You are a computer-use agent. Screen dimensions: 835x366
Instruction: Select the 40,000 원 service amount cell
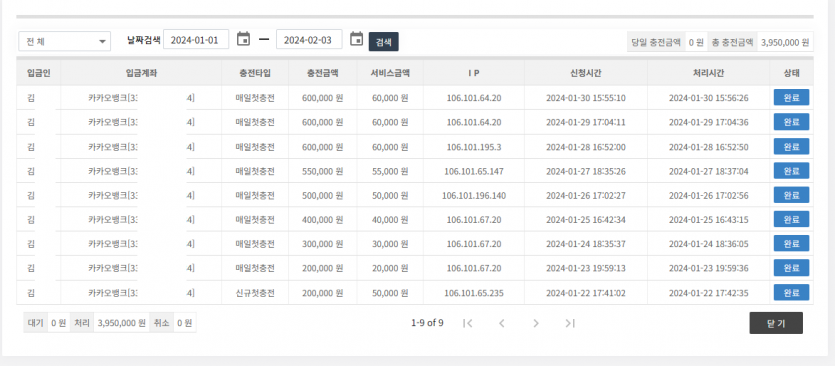[x=390, y=219]
